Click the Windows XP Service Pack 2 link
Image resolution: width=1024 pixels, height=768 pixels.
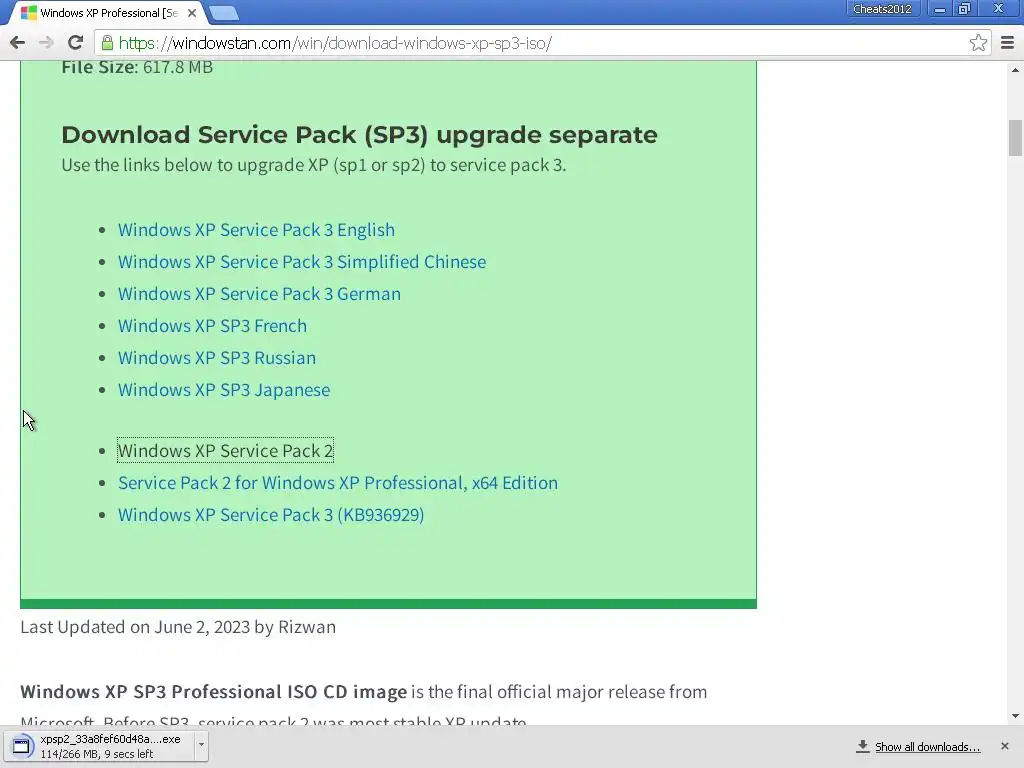tap(225, 451)
